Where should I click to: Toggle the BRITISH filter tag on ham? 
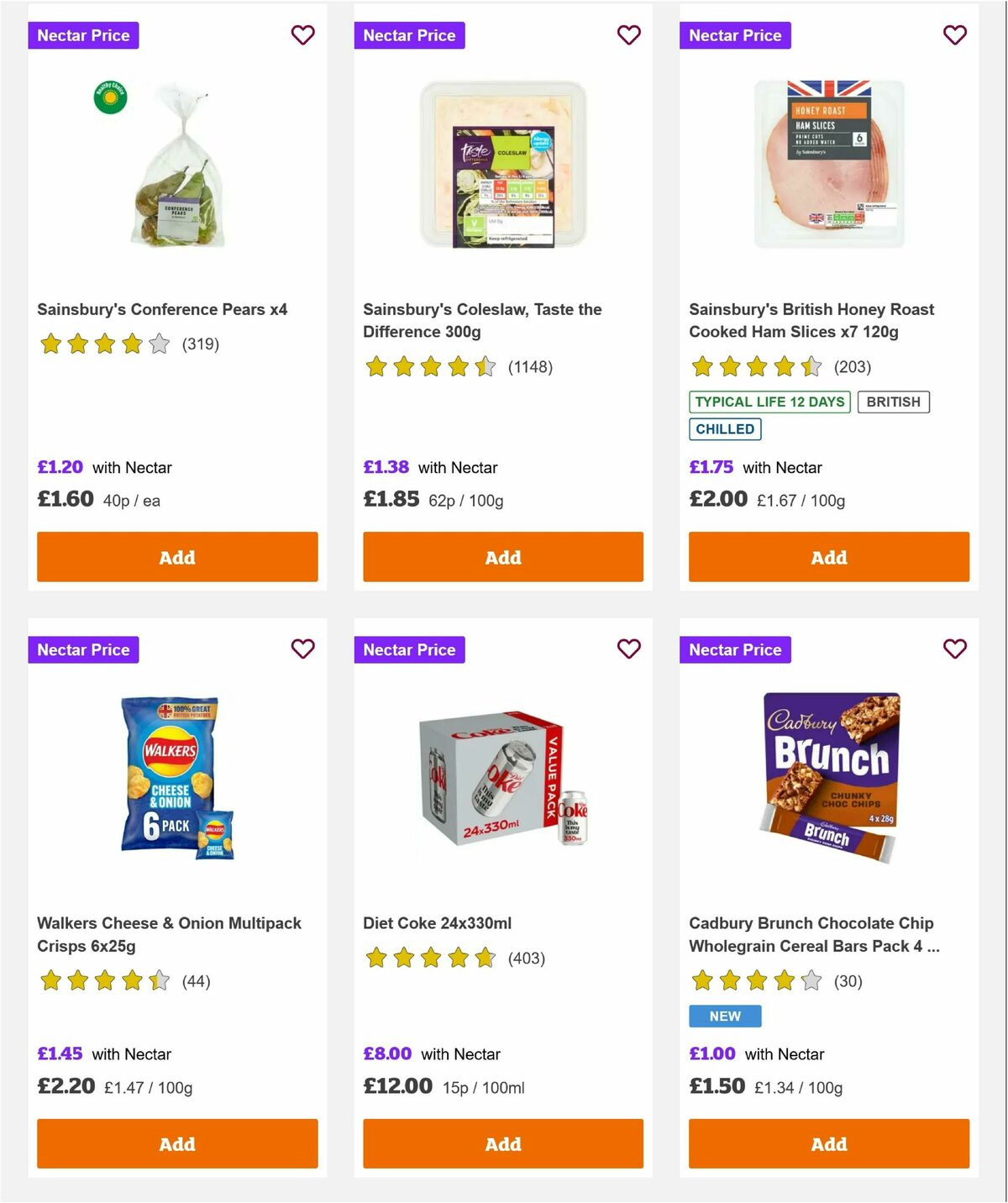[894, 402]
